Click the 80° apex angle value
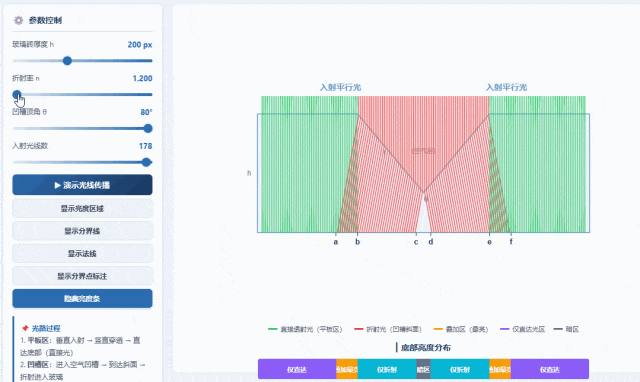The width and height of the screenshot is (640, 382). (x=147, y=112)
